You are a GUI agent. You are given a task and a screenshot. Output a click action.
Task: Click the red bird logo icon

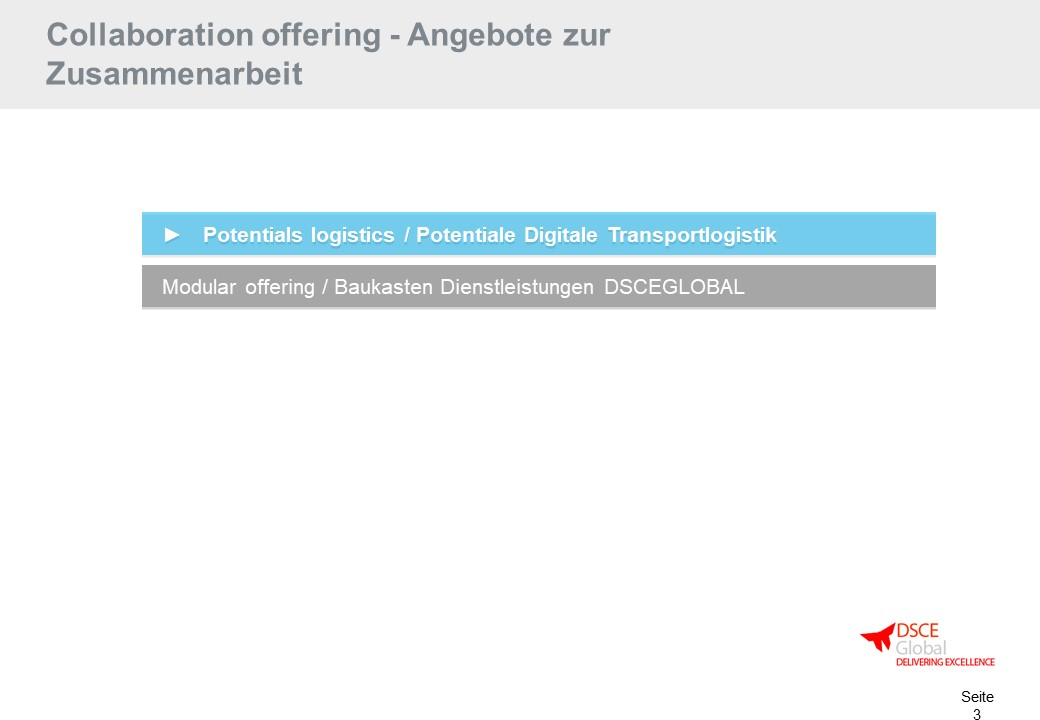click(878, 637)
